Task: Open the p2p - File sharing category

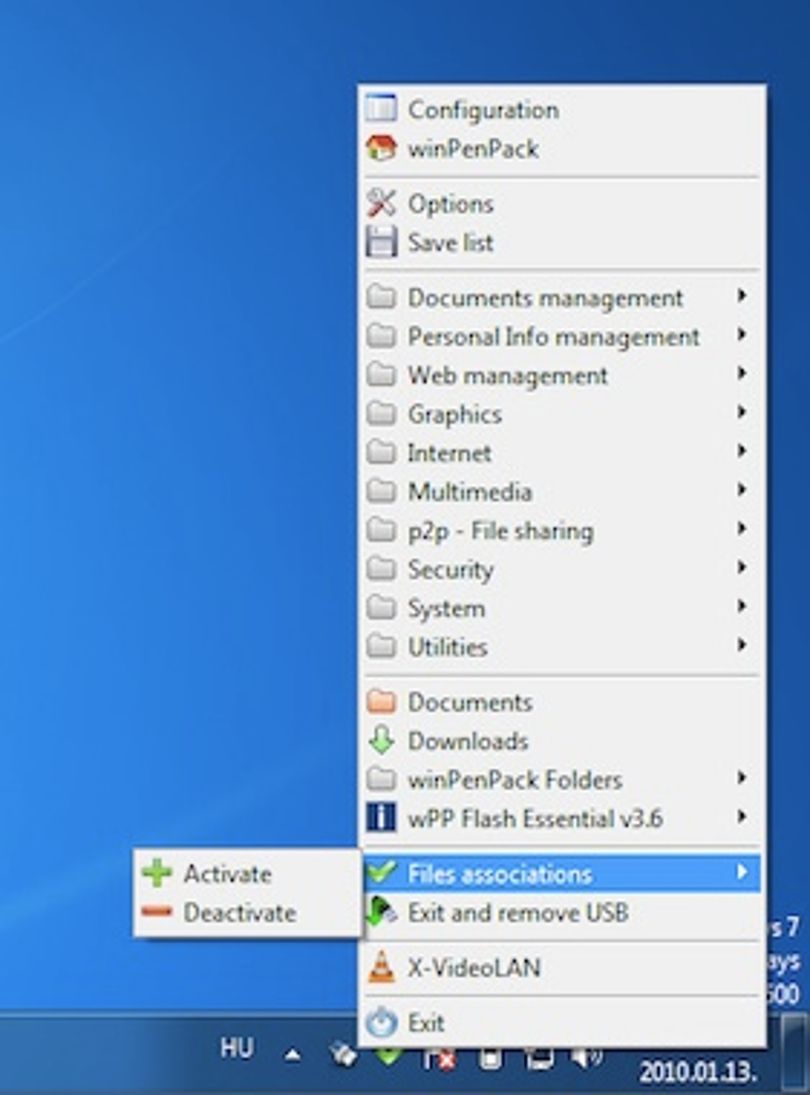Action: pyautogui.click(x=561, y=531)
